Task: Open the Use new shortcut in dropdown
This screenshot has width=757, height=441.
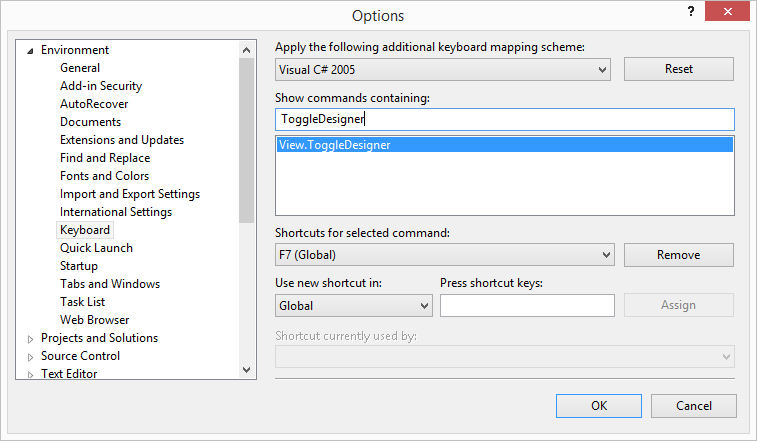Action: pyautogui.click(x=423, y=305)
